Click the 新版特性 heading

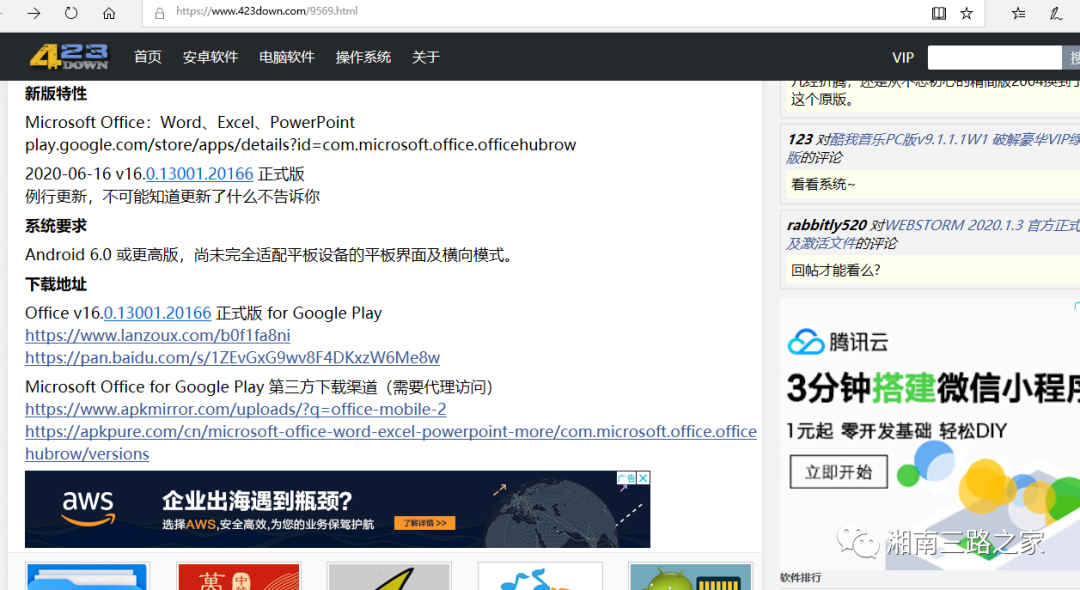click(x=56, y=94)
